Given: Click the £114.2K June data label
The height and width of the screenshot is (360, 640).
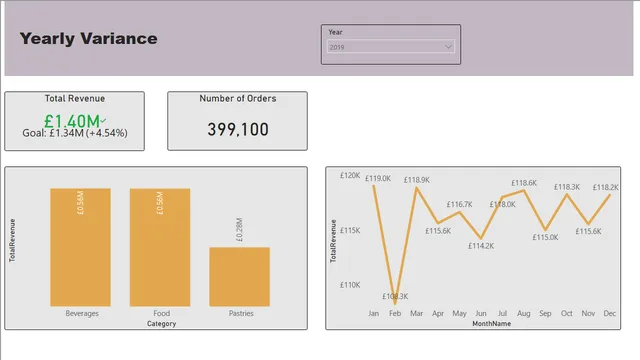Looking at the screenshot, I should click(x=481, y=246).
